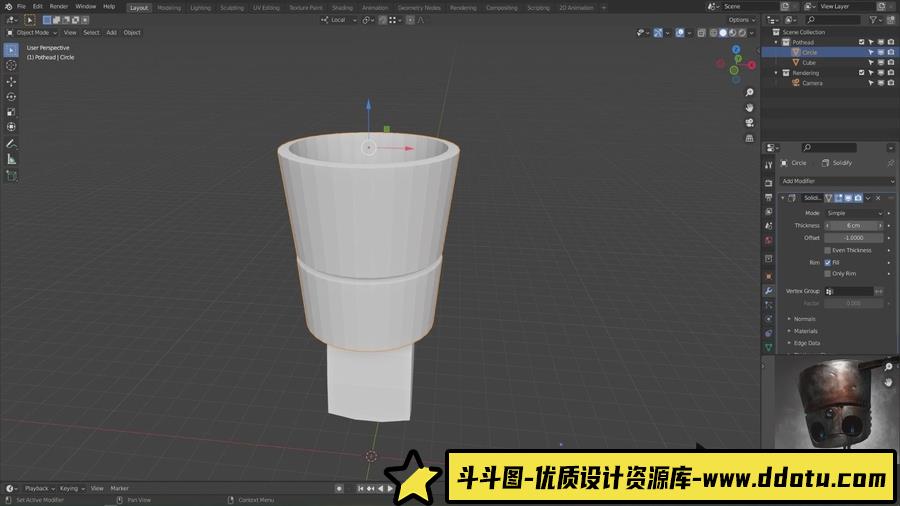Switch to the Shading workspace tab
Image resolution: width=900 pixels, height=506 pixels.
(x=342, y=8)
